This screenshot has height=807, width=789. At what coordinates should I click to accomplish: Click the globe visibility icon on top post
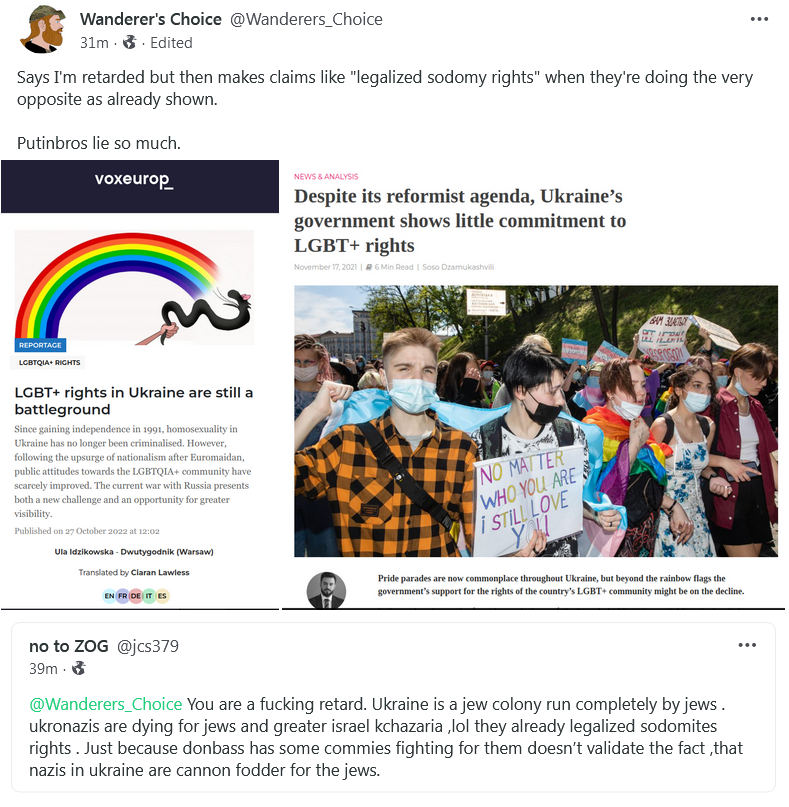coord(129,42)
